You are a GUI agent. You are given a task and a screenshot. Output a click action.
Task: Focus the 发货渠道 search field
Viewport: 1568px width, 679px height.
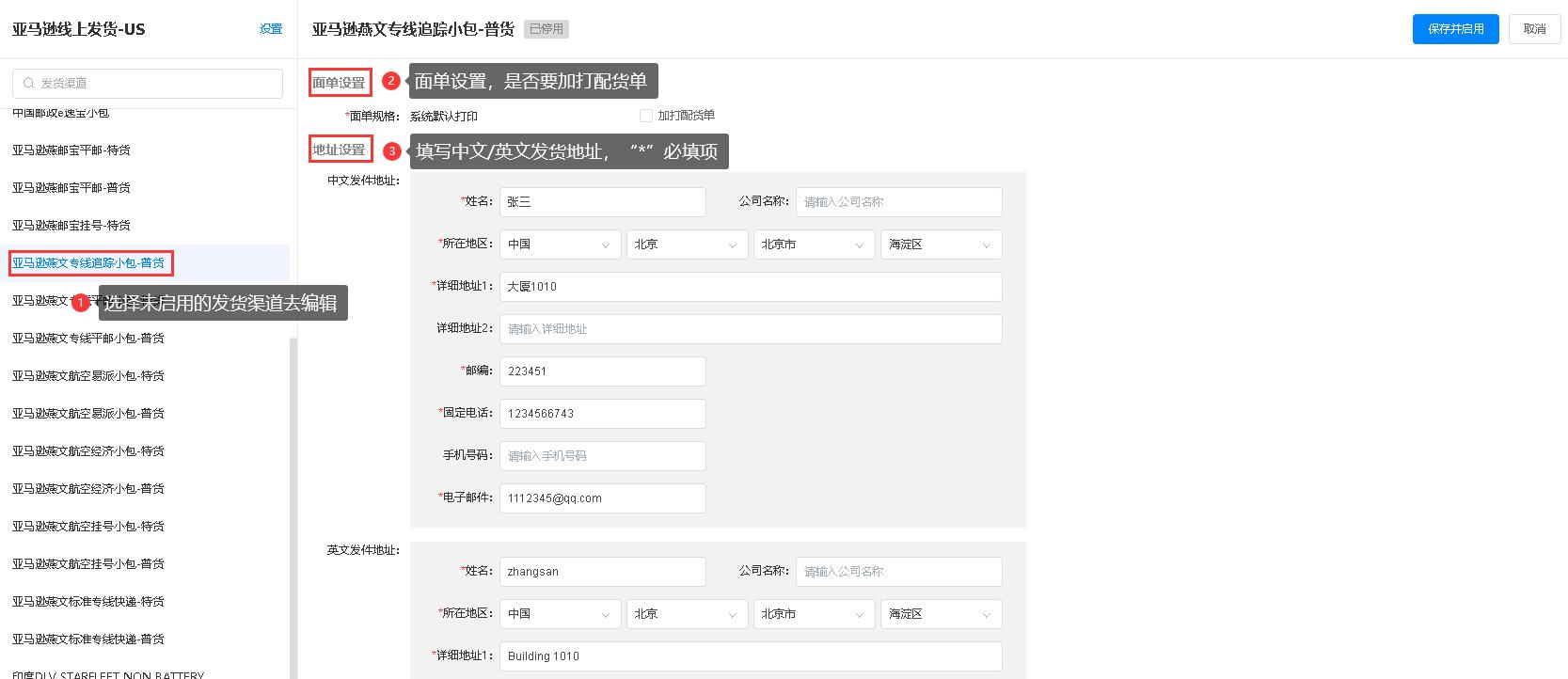[x=148, y=83]
